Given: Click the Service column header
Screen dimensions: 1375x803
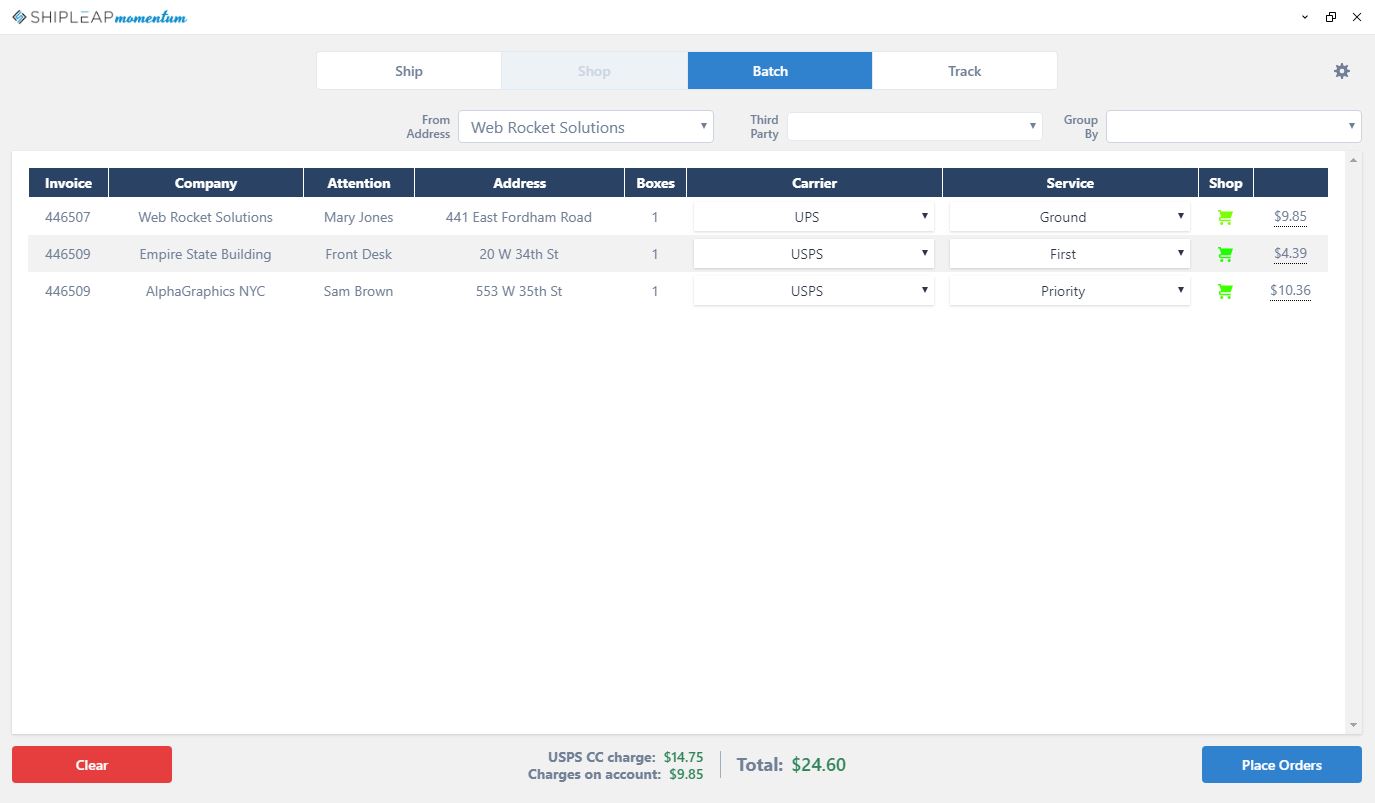Looking at the screenshot, I should click(x=1070, y=183).
